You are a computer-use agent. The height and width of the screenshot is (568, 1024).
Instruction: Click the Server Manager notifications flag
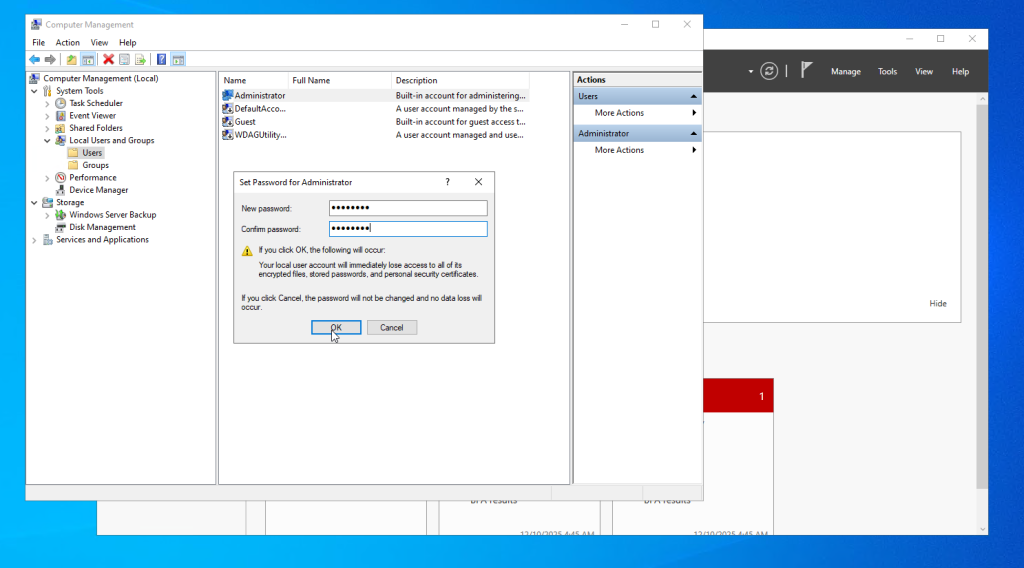pyautogui.click(x=807, y=70)
